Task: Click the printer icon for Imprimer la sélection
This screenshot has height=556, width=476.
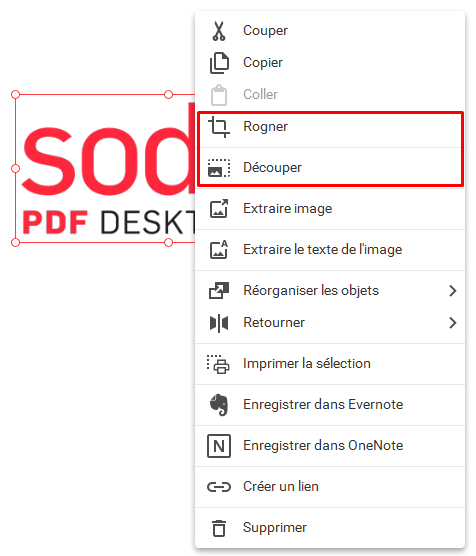Action: 218,364
